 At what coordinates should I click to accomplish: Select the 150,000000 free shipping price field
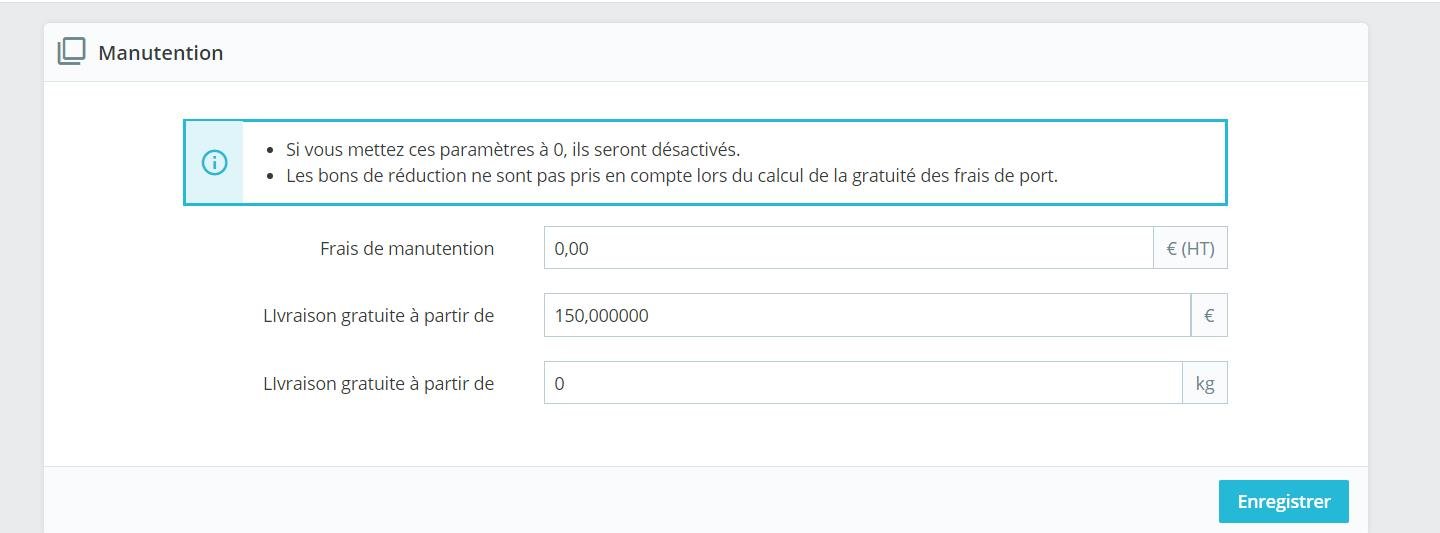pyautogui.click(x=867, y=315)
